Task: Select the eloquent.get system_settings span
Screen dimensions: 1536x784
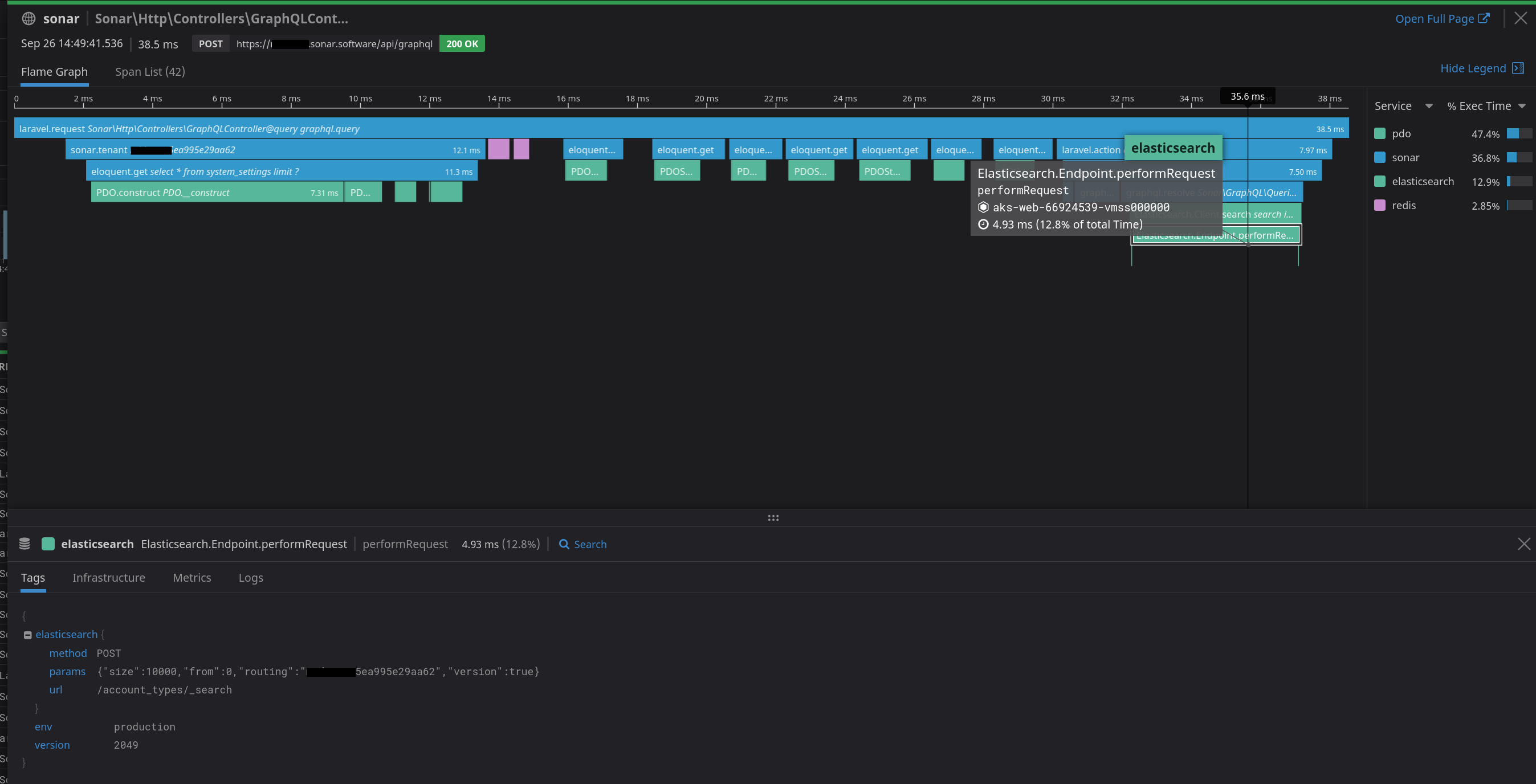Action: 282,171
